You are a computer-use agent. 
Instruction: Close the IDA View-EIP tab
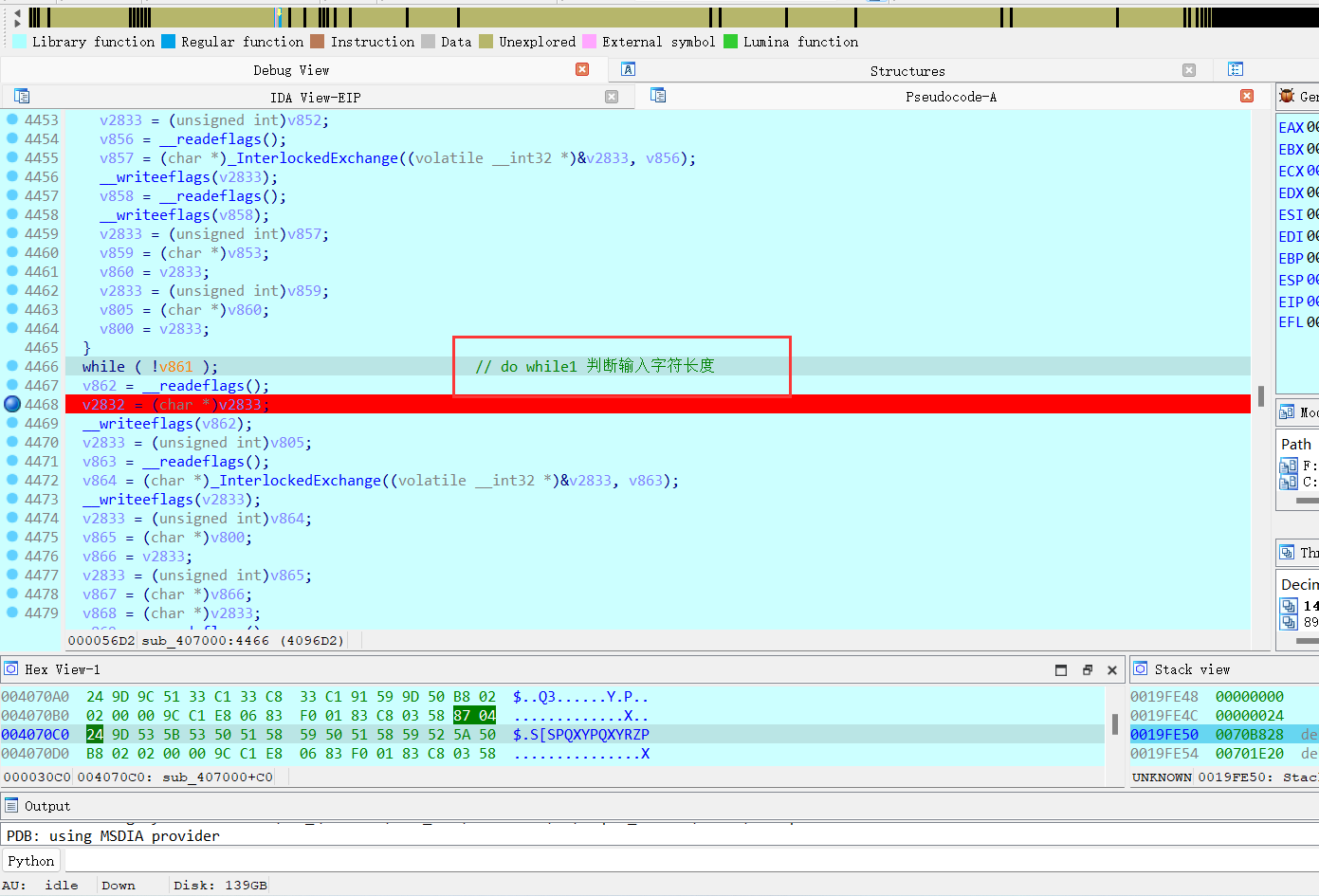click(x=612, y=97)
